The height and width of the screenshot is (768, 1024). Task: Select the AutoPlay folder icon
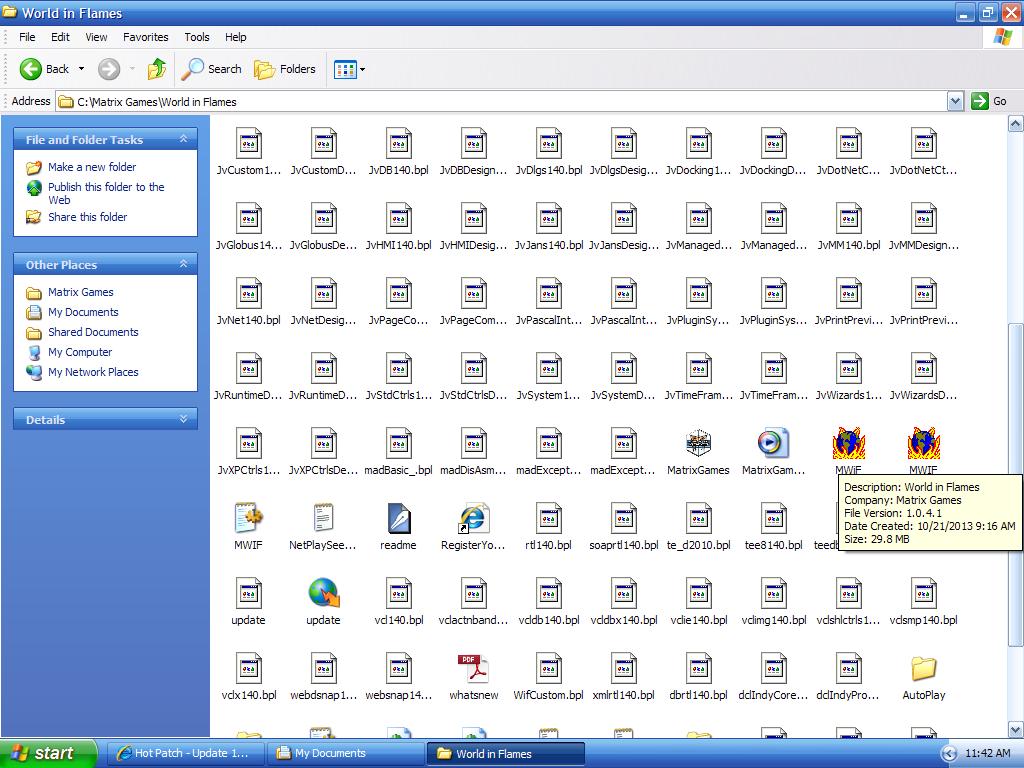click(923, 668)
